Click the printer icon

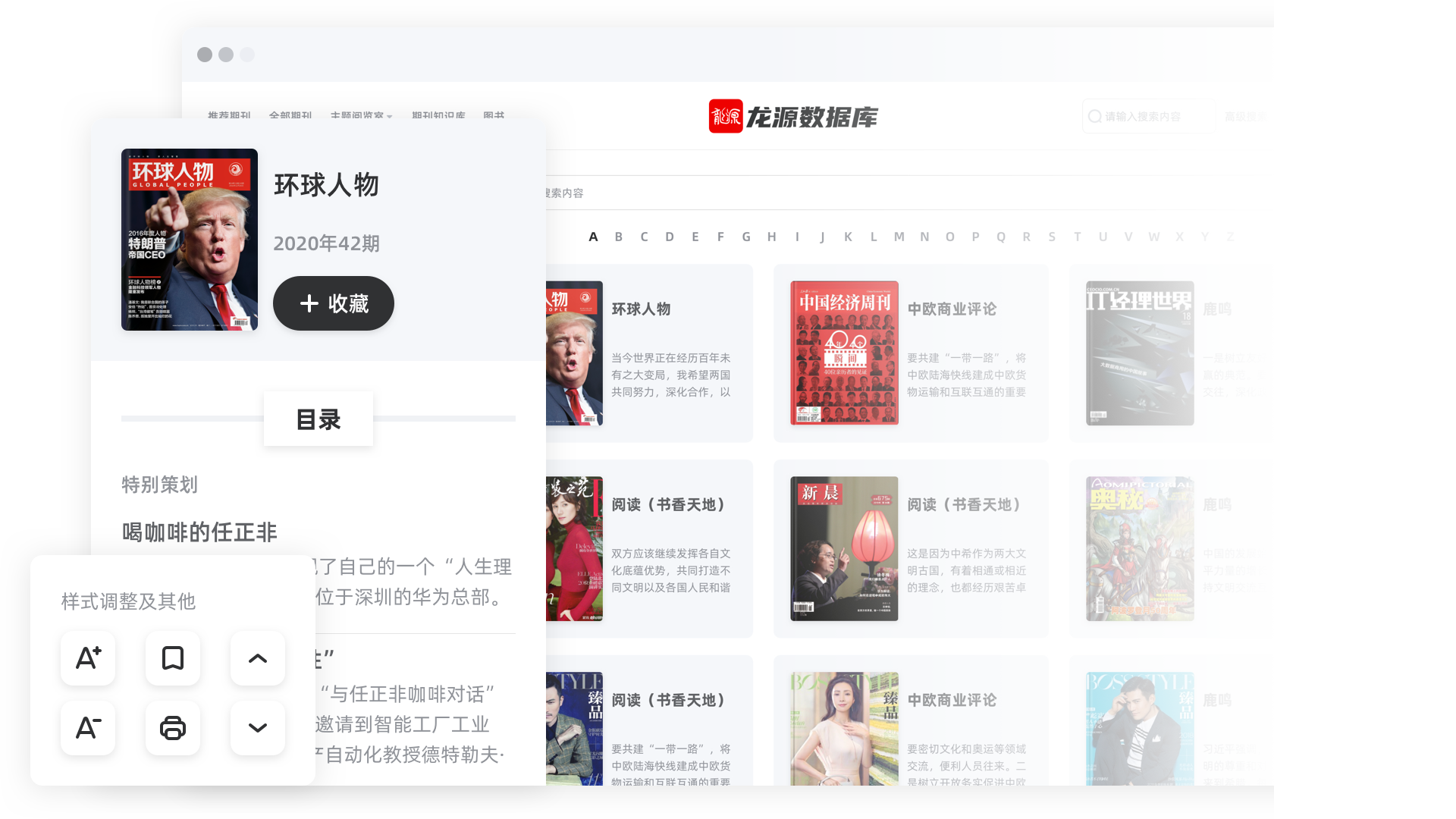173,728
